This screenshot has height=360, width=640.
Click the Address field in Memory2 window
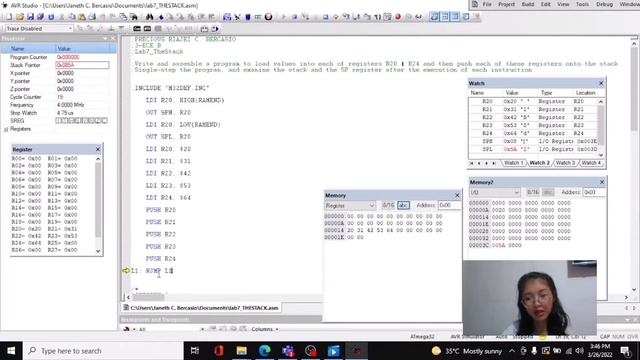click(594, 192)
